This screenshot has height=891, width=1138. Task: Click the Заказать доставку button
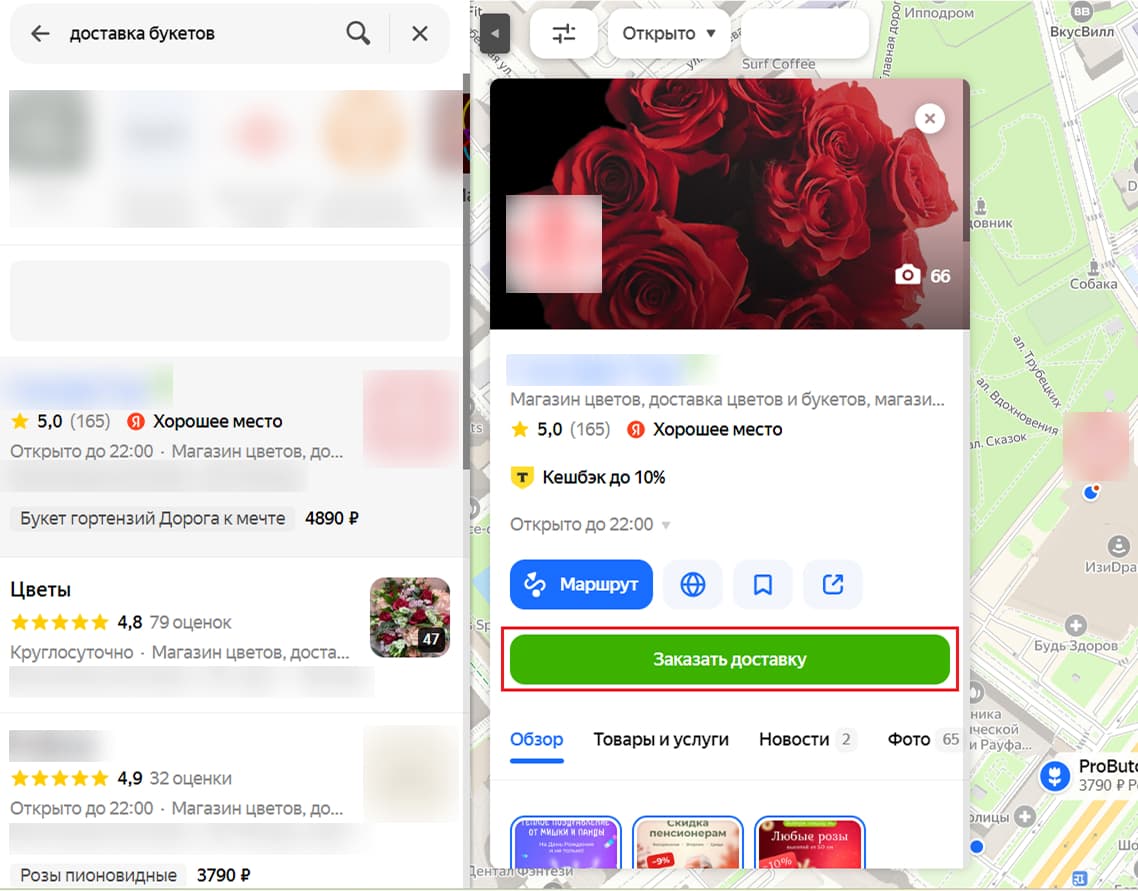click(x=729, y=660)
